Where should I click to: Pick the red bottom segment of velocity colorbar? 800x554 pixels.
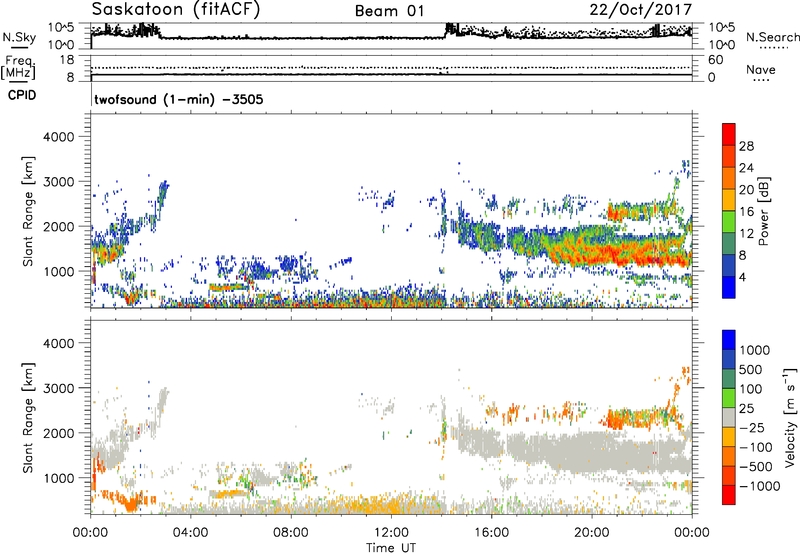coord(729,495)
